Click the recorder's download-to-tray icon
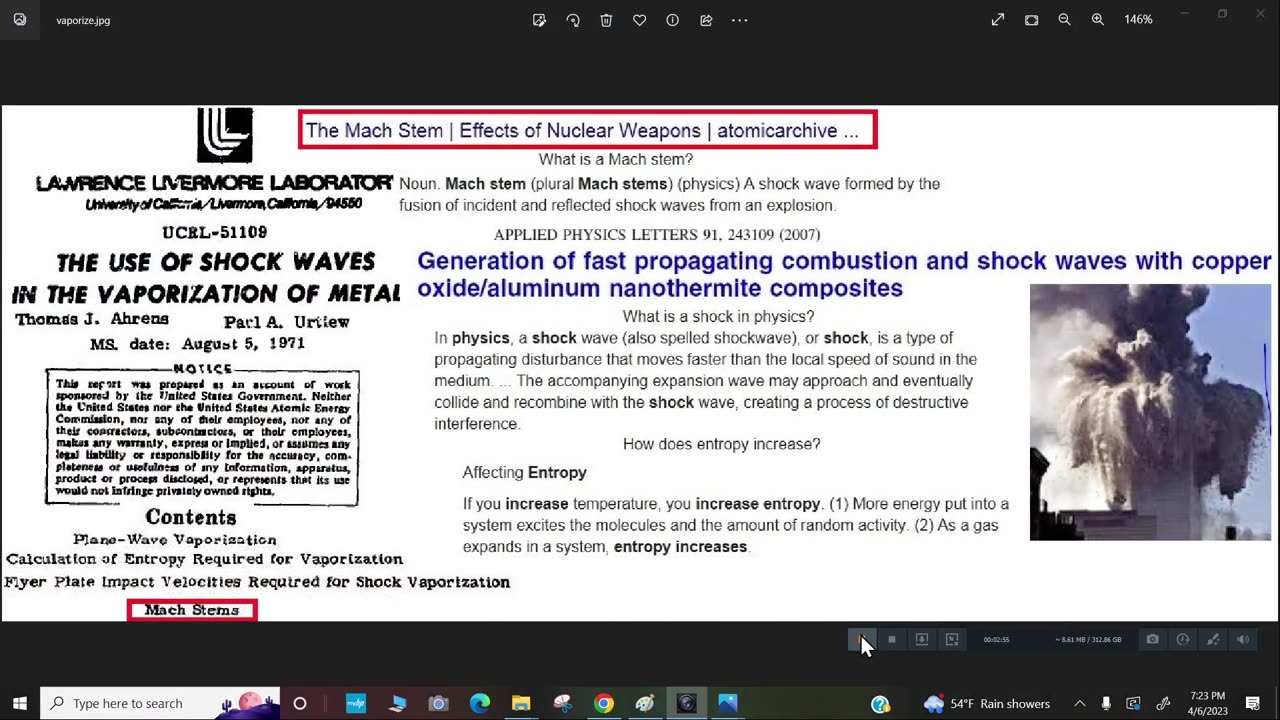This screenshot has width=1280, height=720. [x=922, y=639]
